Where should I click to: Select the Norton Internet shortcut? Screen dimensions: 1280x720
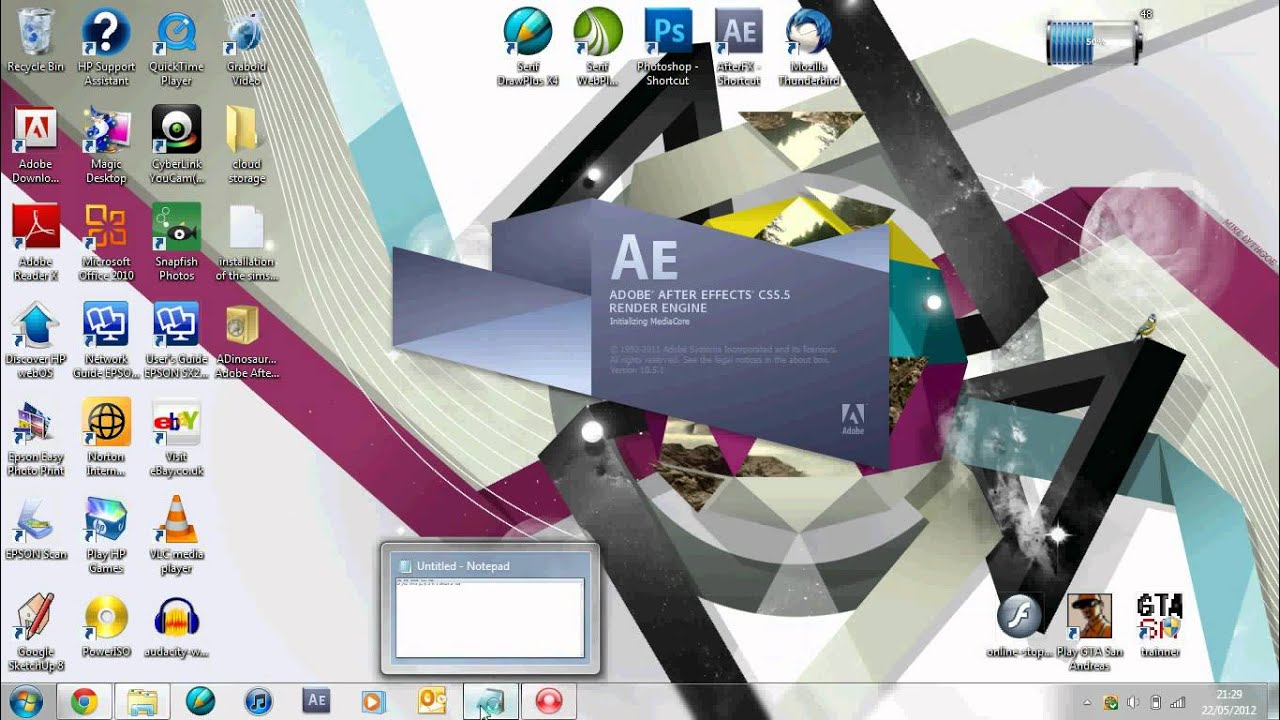[106, 438]
